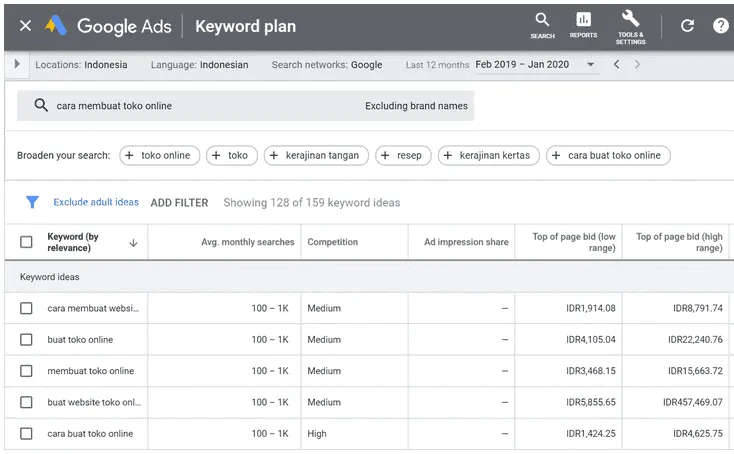Open the Search tool in header
The height and width of the screenshot is (454, 734).
point(542,25)
